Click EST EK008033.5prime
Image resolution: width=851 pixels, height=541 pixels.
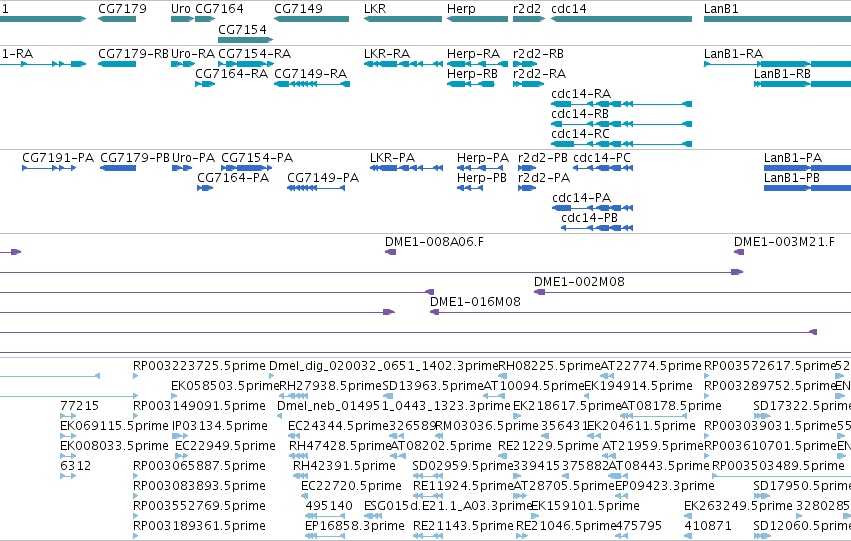tap(68, 456)
